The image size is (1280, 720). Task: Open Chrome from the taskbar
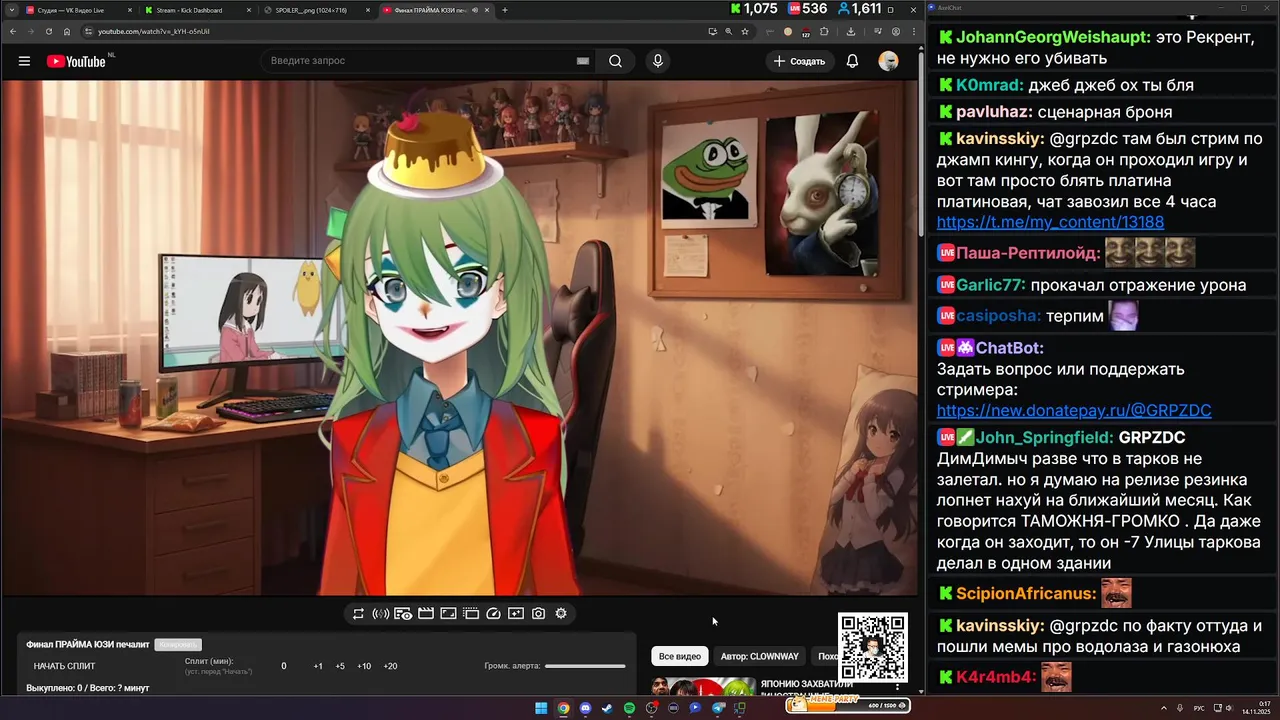(563, 708)
